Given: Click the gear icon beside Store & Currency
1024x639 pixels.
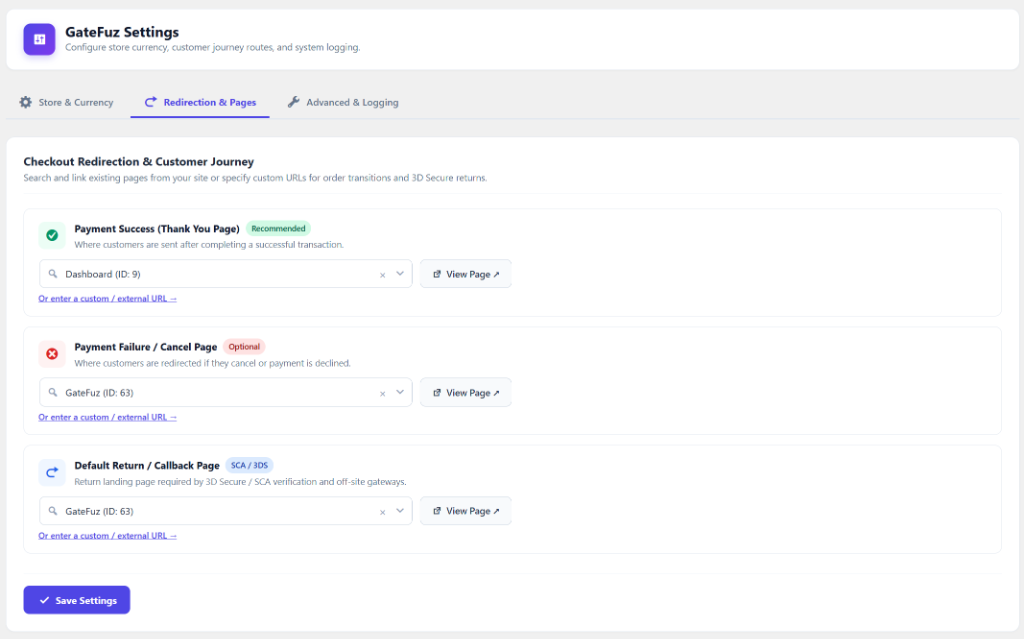Looking at the screenshot, I should click(x=25, y=102).
